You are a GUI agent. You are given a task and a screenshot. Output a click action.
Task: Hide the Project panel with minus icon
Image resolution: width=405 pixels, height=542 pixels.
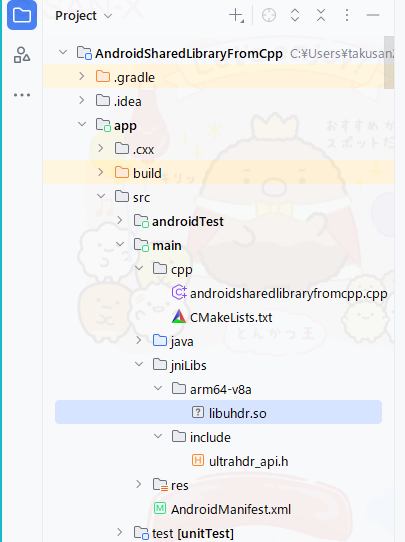click(373, 16)
